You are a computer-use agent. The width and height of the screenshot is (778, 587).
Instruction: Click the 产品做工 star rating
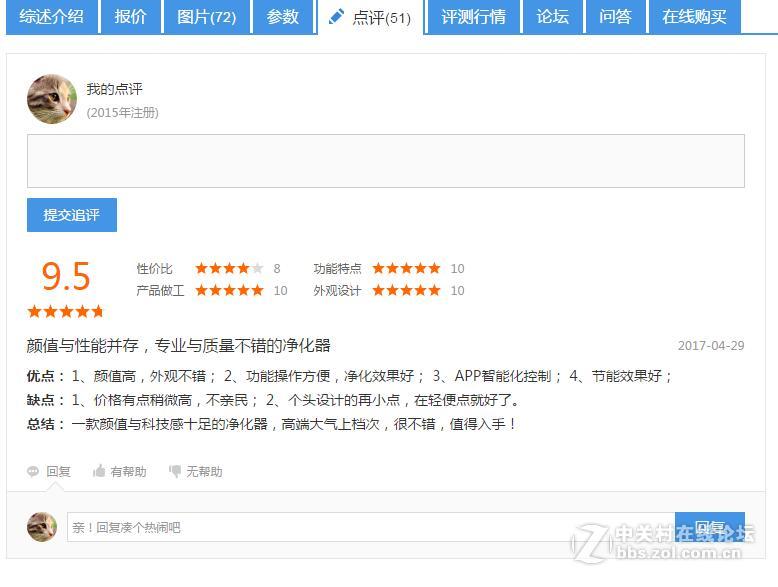pyautogui.click(x=229, y=290)
